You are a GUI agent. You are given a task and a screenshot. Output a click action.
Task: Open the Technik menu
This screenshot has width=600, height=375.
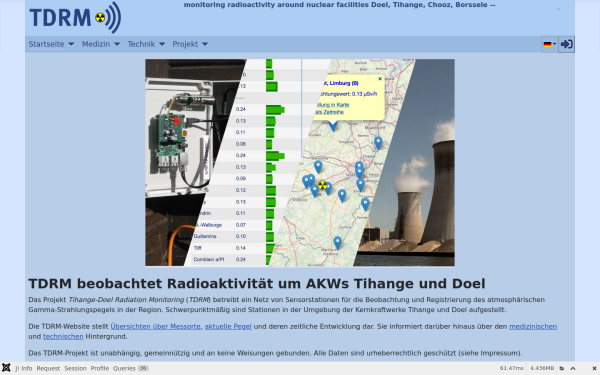pyautogui.click(x=146, y=44)
